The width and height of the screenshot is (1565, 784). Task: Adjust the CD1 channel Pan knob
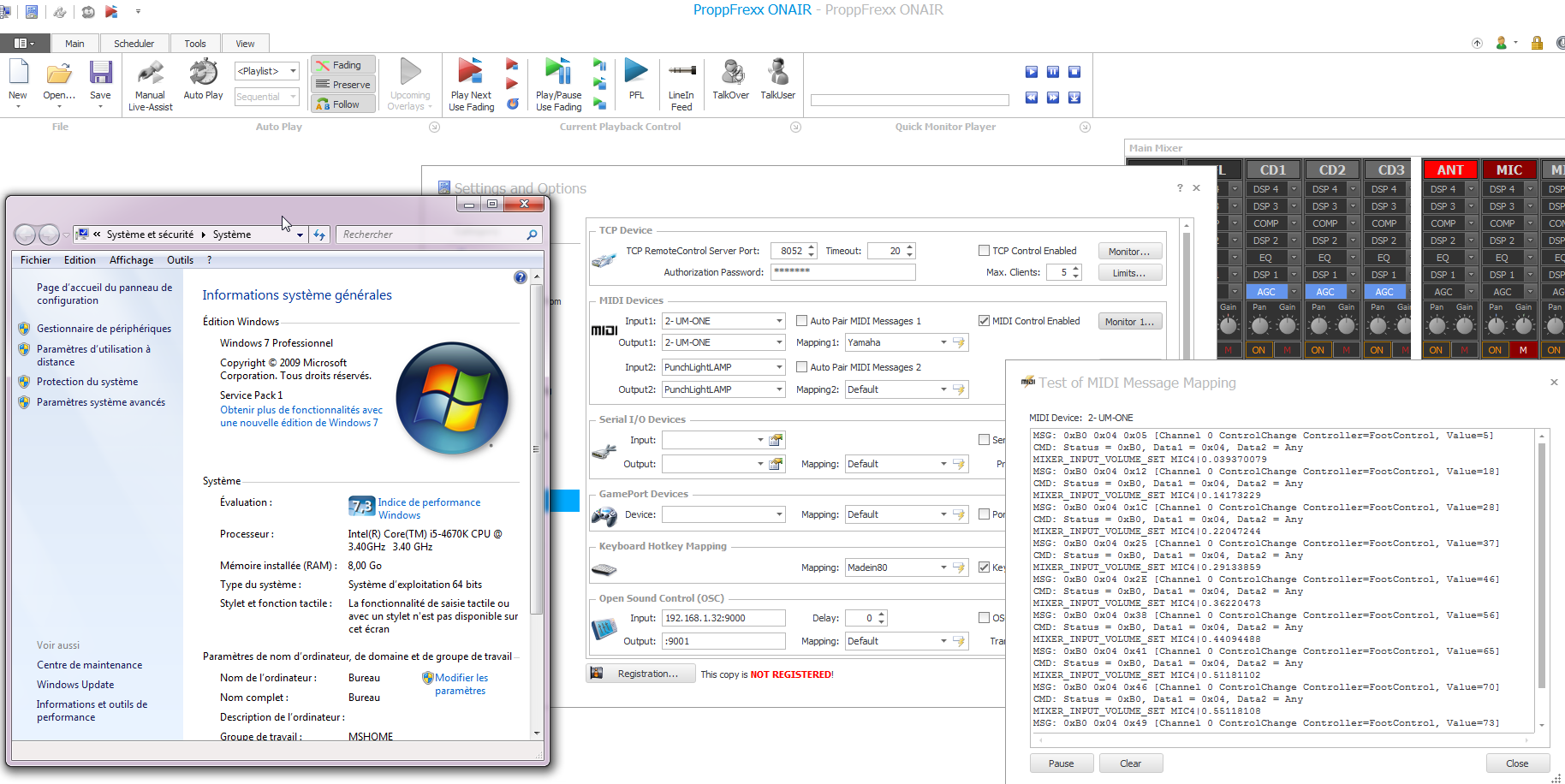click(x=1259, y=325)
